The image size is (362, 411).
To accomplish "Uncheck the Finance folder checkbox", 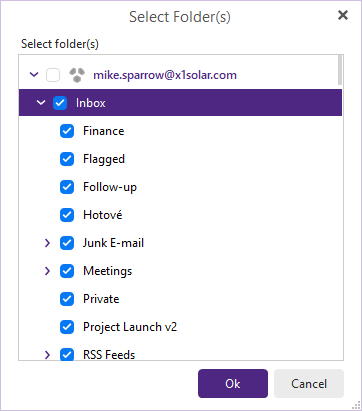I will pos(67,131).
